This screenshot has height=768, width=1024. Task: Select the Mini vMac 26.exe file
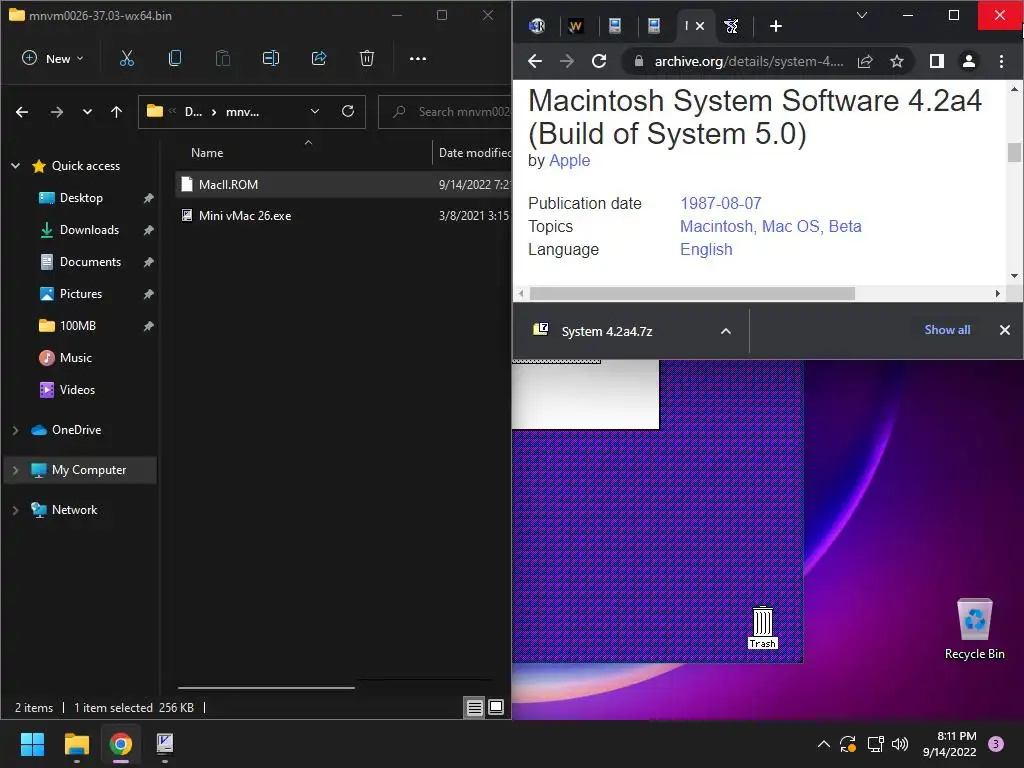344,216
